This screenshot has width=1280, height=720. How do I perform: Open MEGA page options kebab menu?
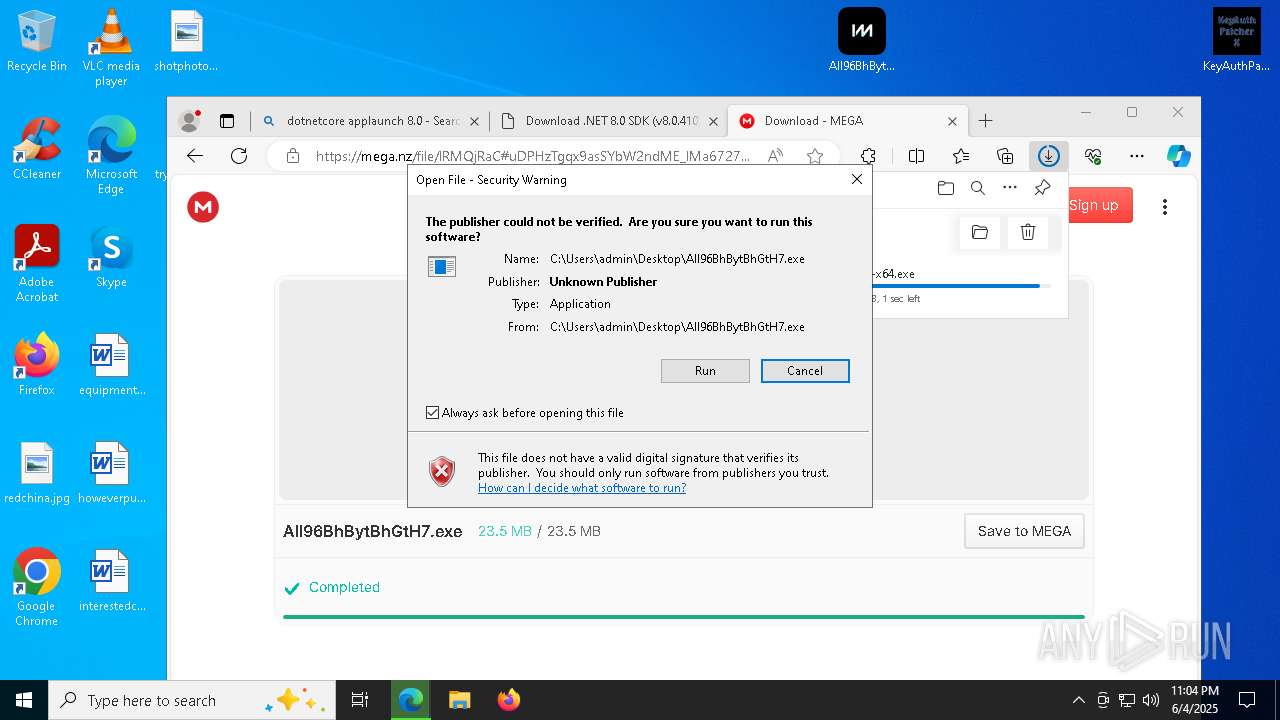(x=1164, y=207)
